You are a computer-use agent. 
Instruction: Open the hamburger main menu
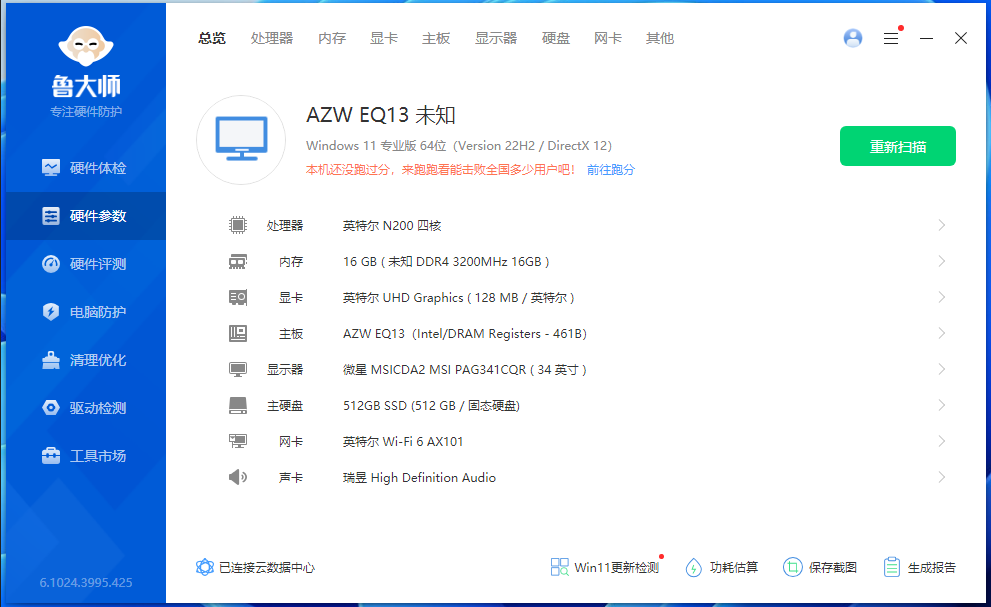click(891, 39)
